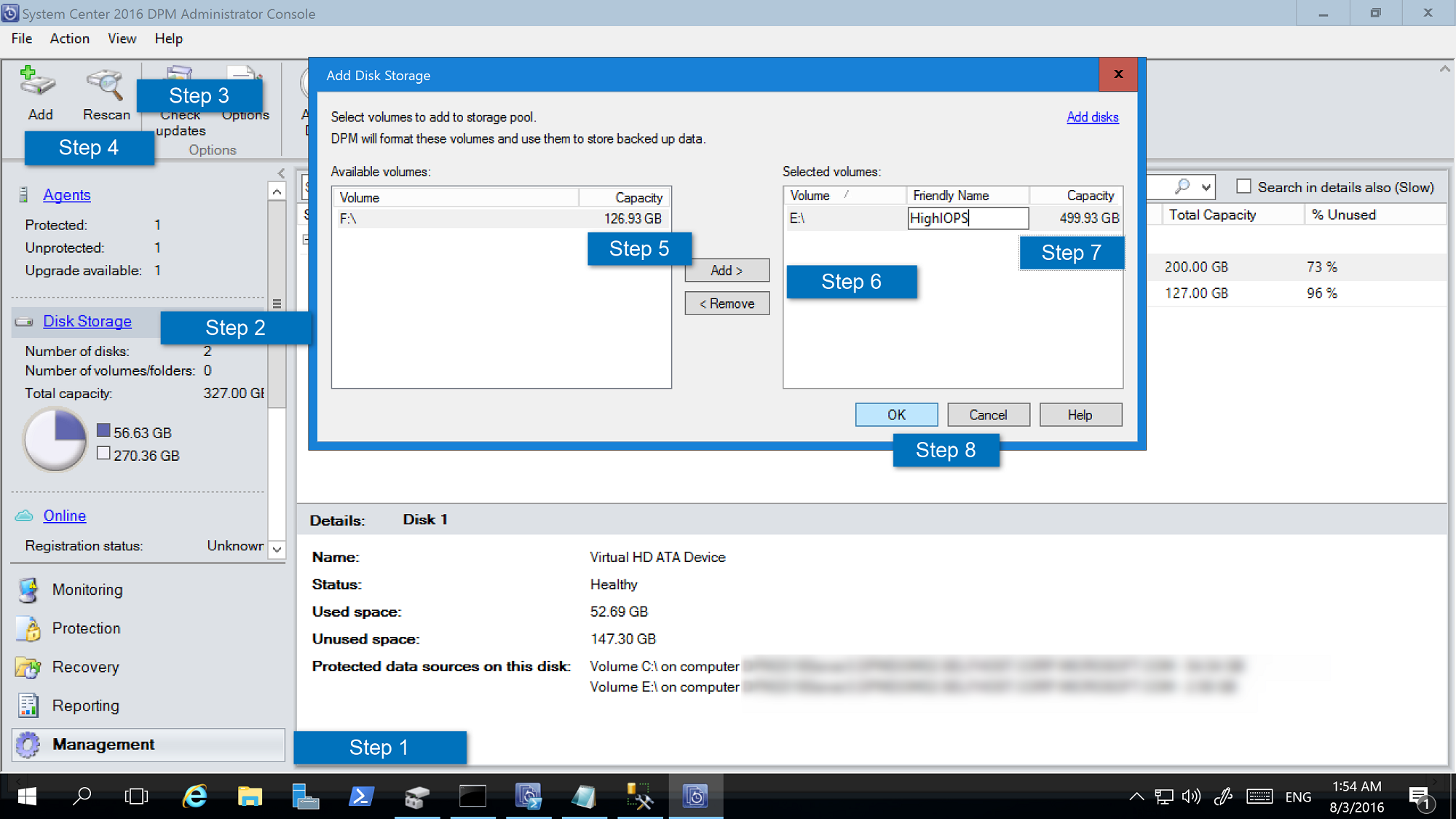Click the Add disks hyperlink
The width and height of the screenshot is (1456, 819).
click(1091, 117)
